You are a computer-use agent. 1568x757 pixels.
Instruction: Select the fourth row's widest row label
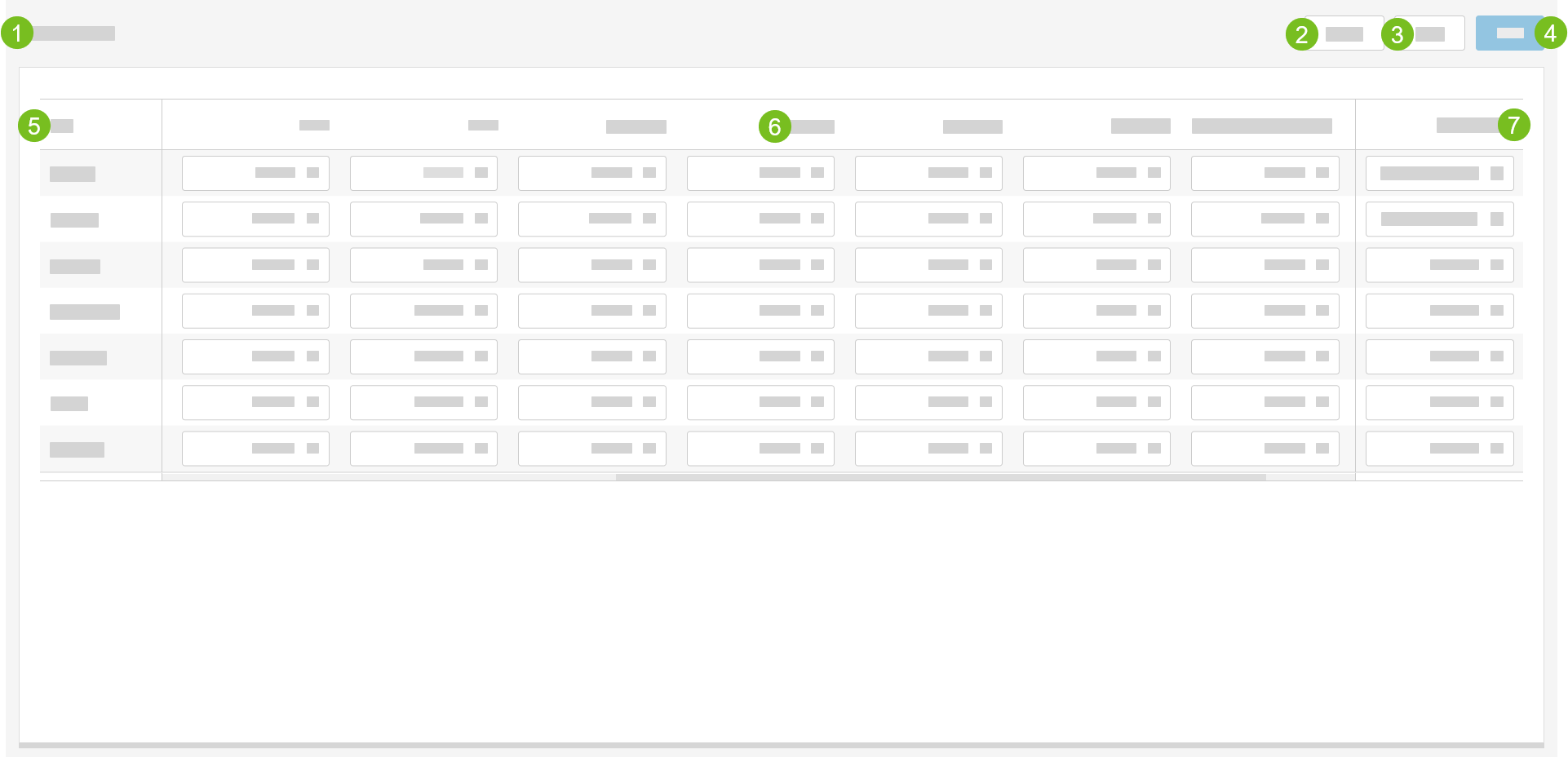85,312
